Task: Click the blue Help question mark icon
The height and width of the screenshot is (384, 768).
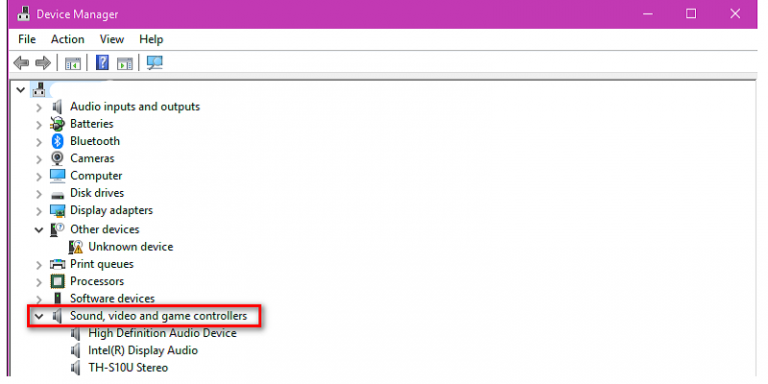Action: click(102, 63)
